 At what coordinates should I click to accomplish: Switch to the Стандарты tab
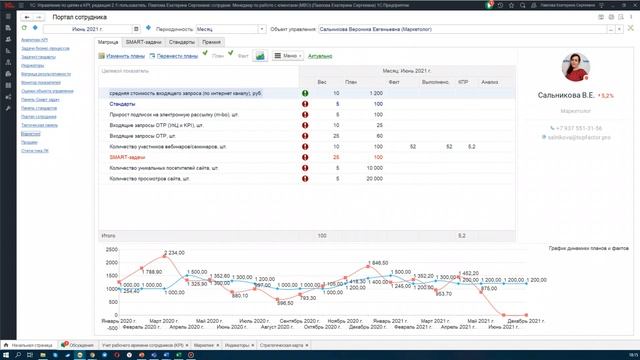182,42
